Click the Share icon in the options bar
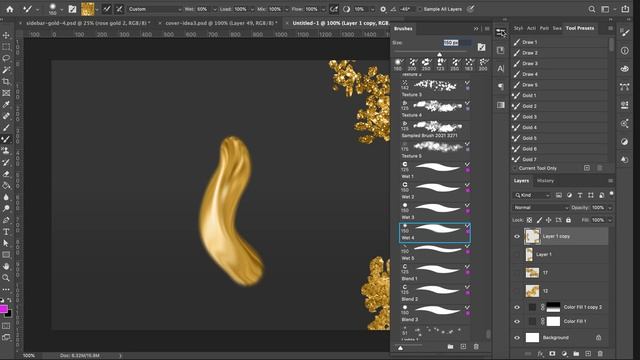The height and width of the screenshot is (360, 640). pos(625,9)
